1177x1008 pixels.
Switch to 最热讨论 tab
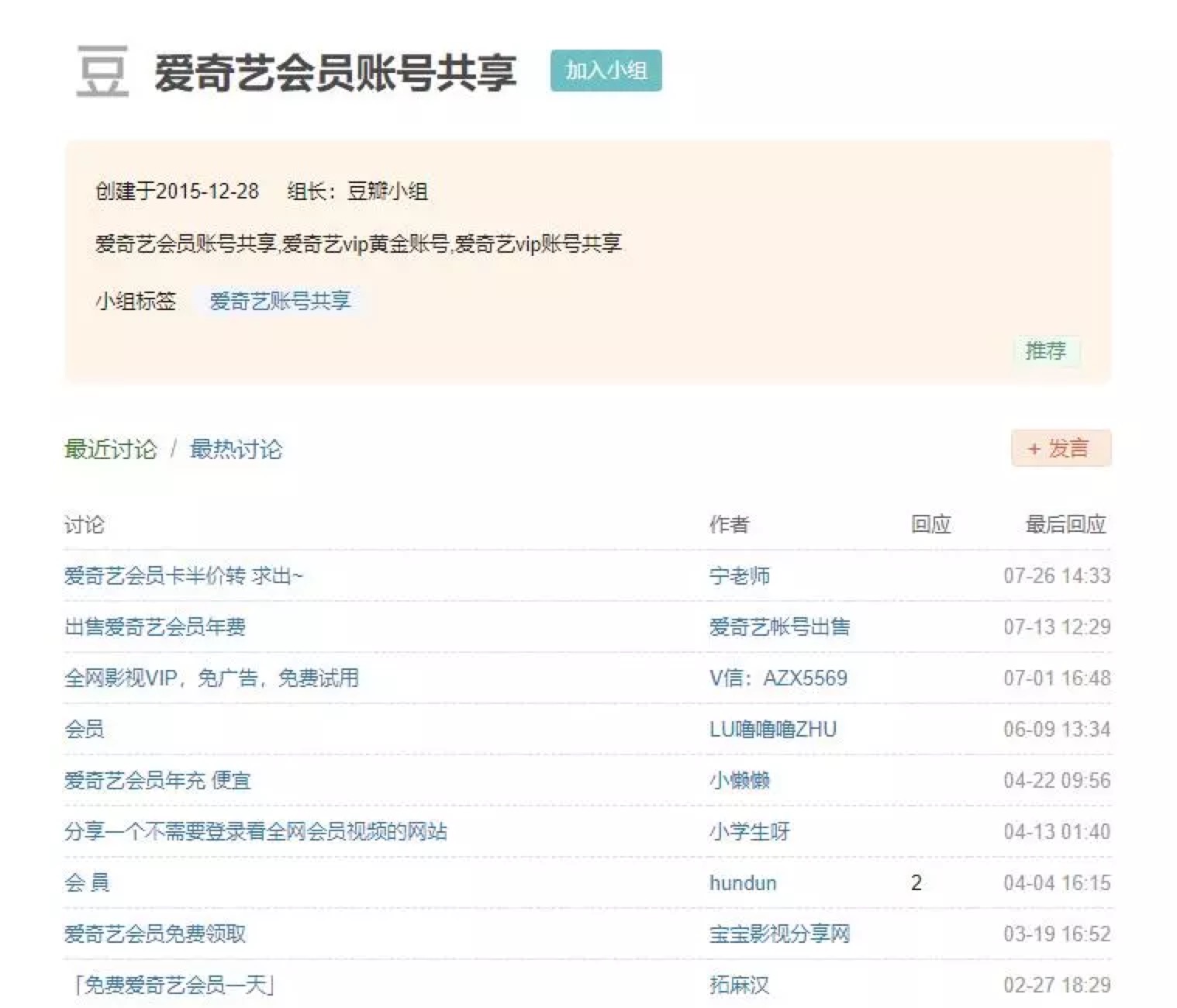click(x=236, y=449)
